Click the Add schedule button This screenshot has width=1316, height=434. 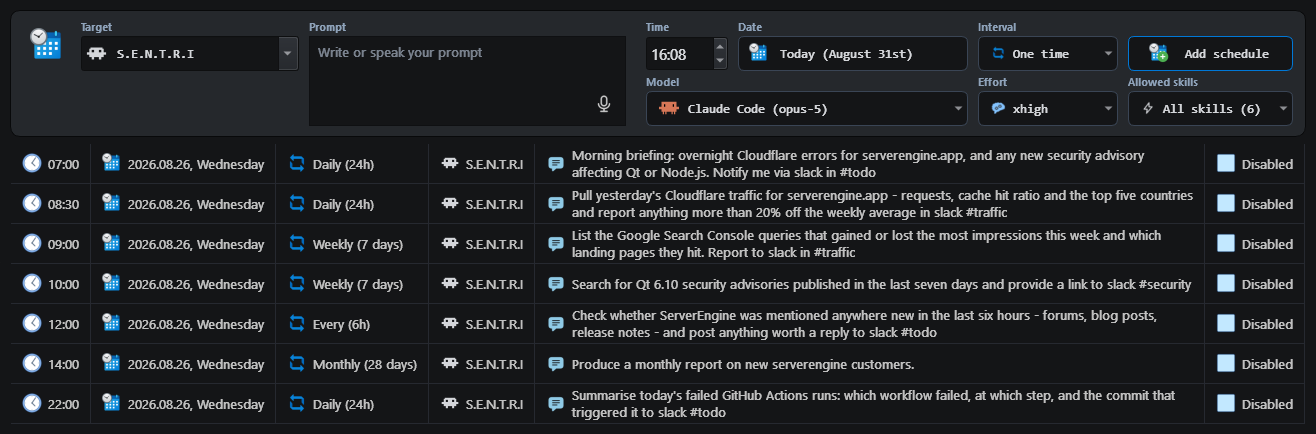tap(1210, 53)
